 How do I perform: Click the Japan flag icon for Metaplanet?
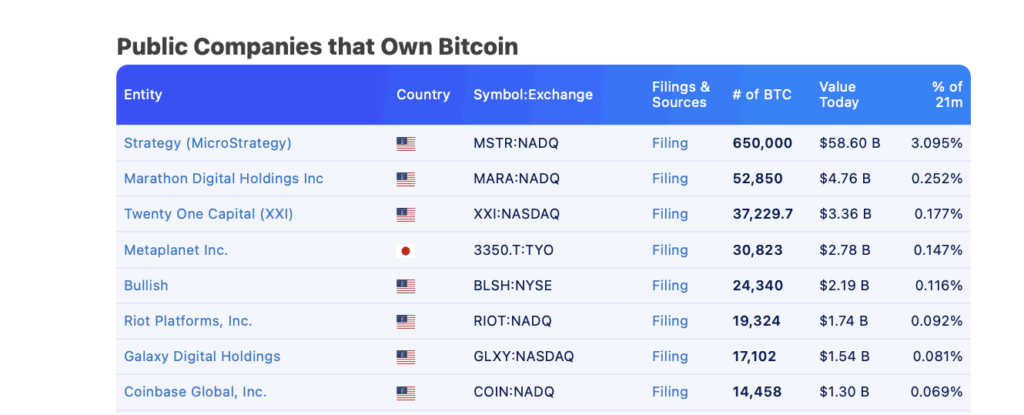[x=406, y=250]
